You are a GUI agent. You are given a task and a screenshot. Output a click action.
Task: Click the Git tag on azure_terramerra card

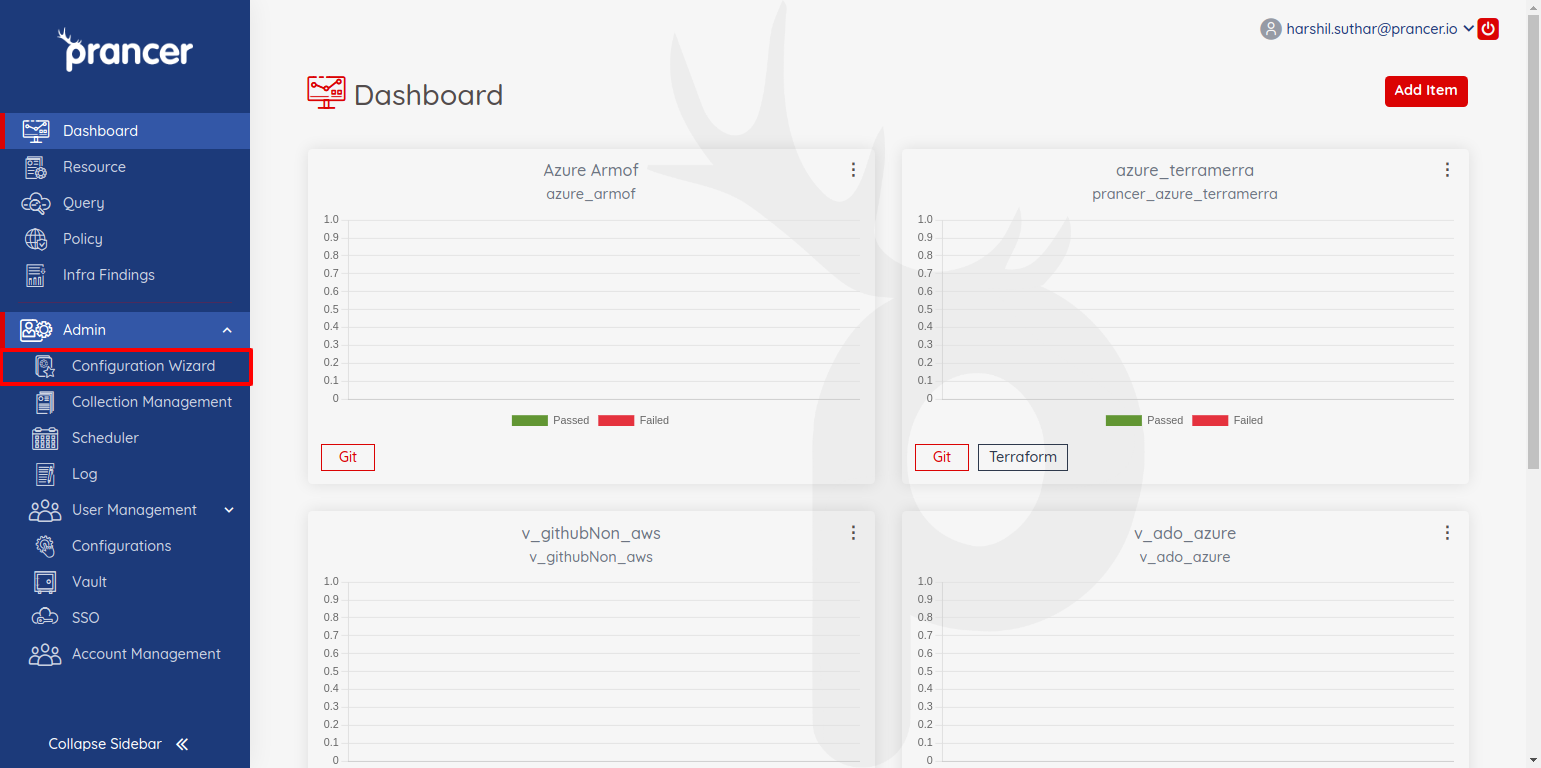pyautogui.click(x=942, y=457)
